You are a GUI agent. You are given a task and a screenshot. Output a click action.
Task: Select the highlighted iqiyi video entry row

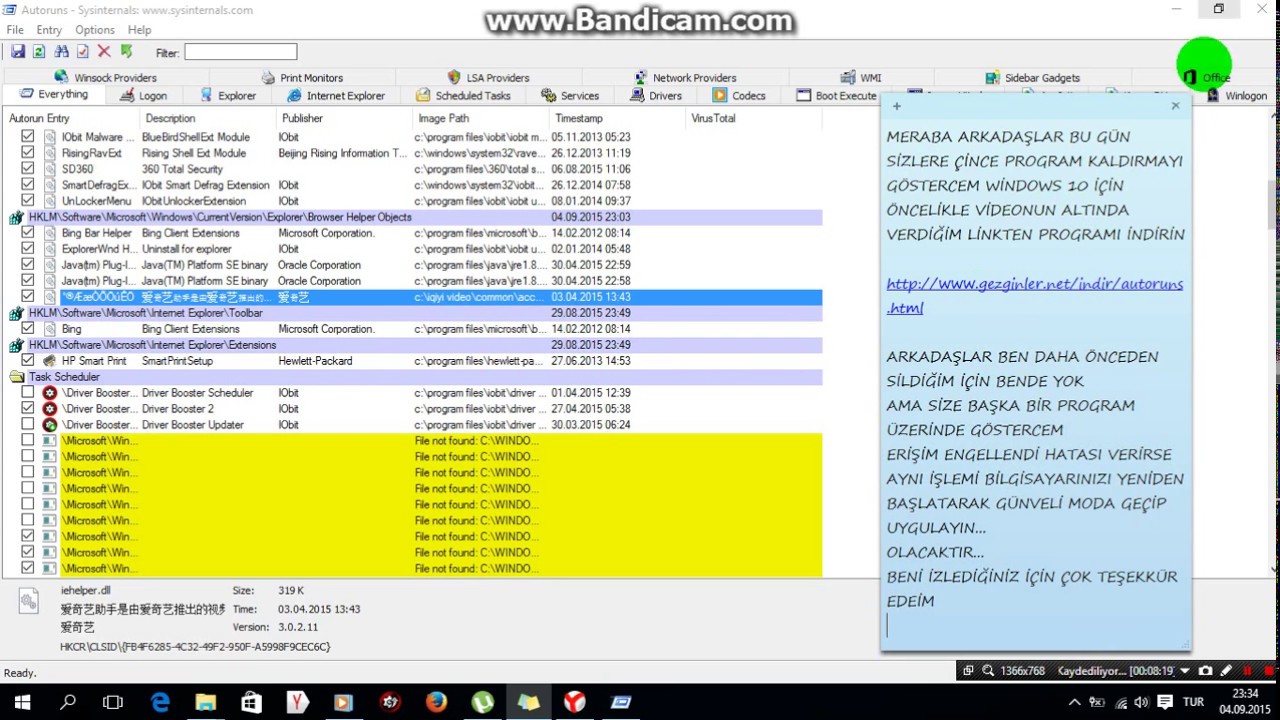click(x=413, y=297)
